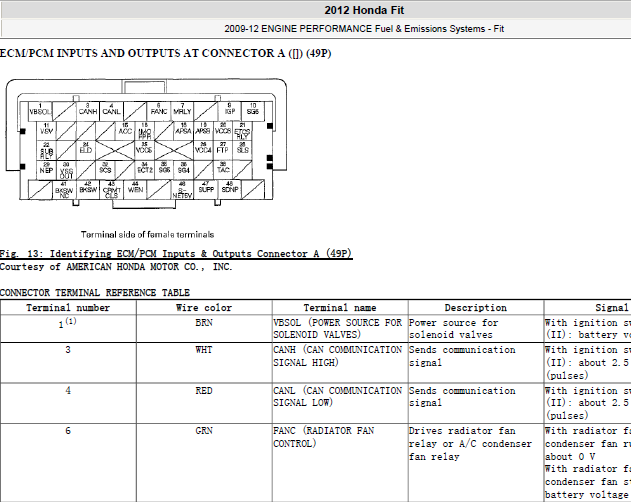
Task: Click the CANL pin 4 in connector diagram
Action: (111, 111)
